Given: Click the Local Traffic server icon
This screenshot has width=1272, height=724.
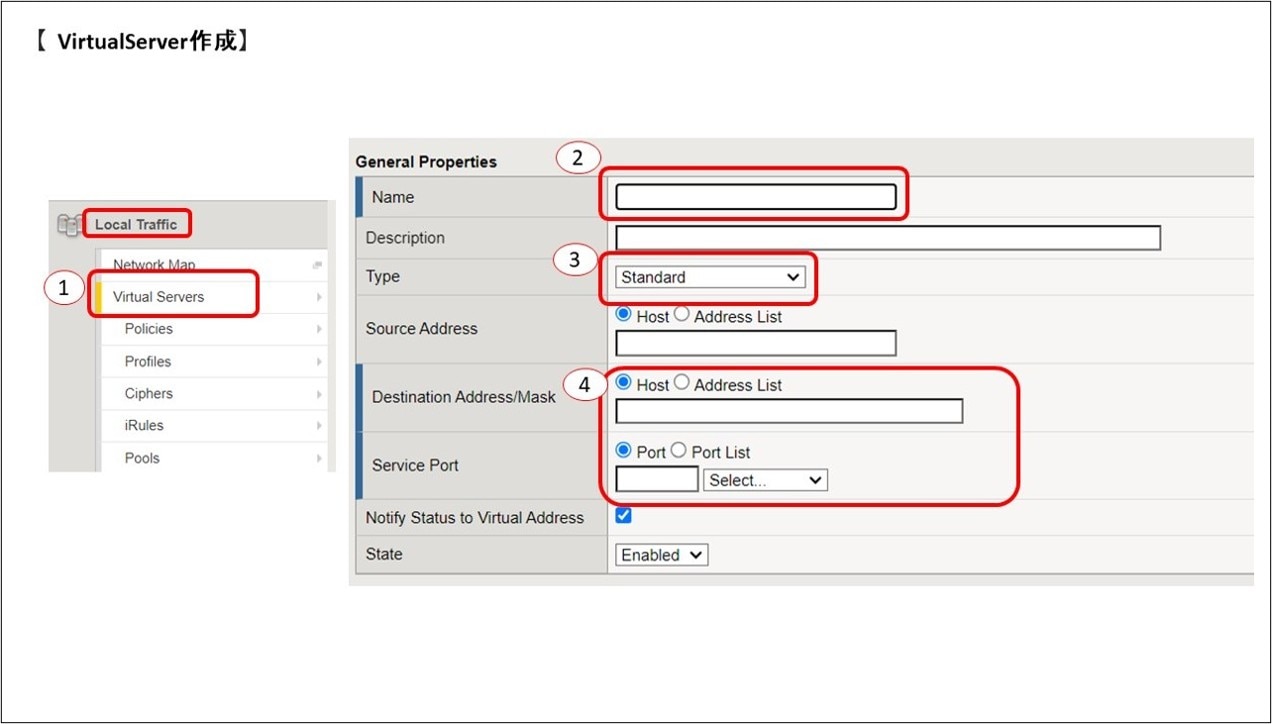Looking at the screenshot, I should click(x=68, y=226).
